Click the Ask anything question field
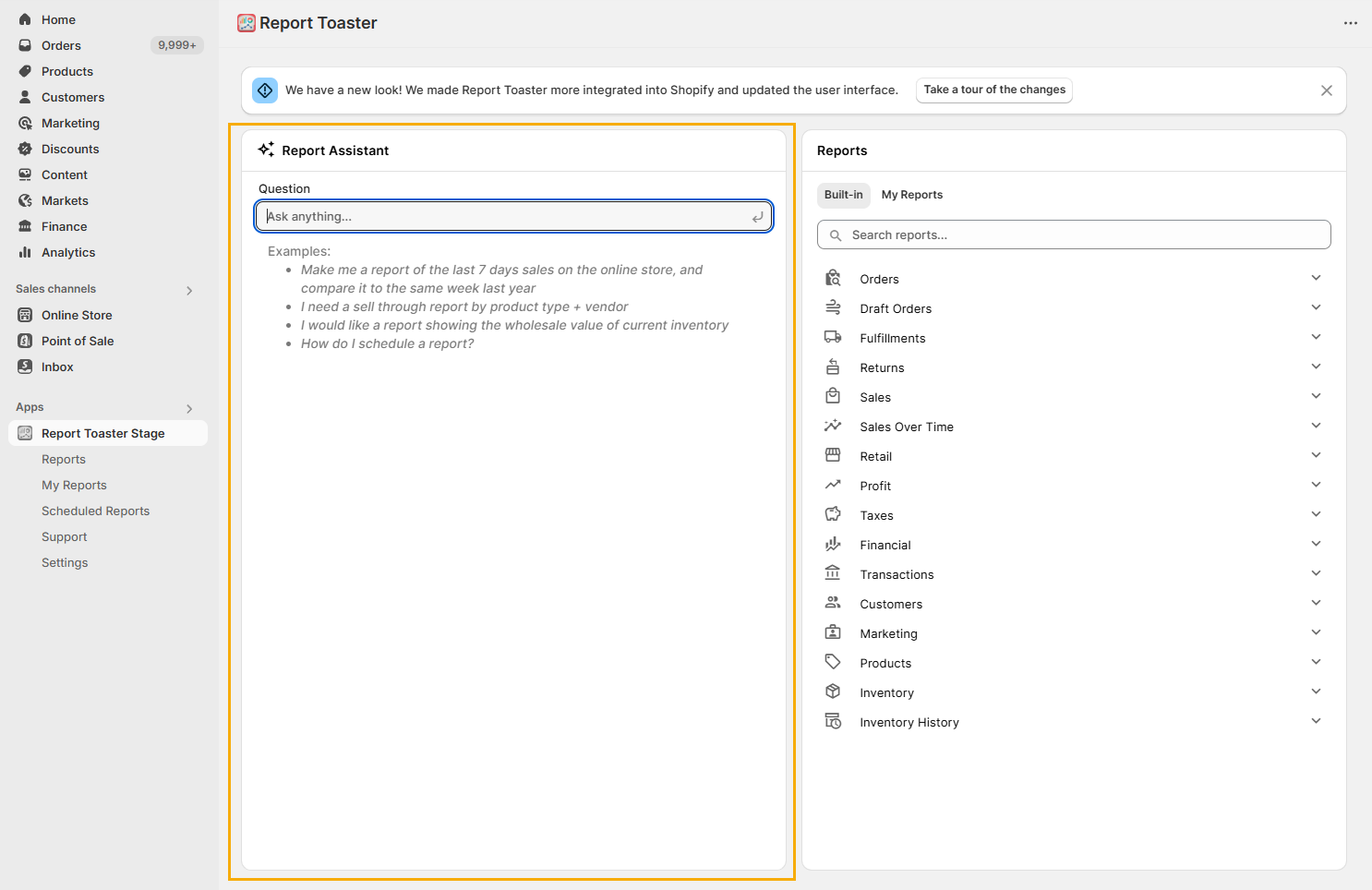 508,216
